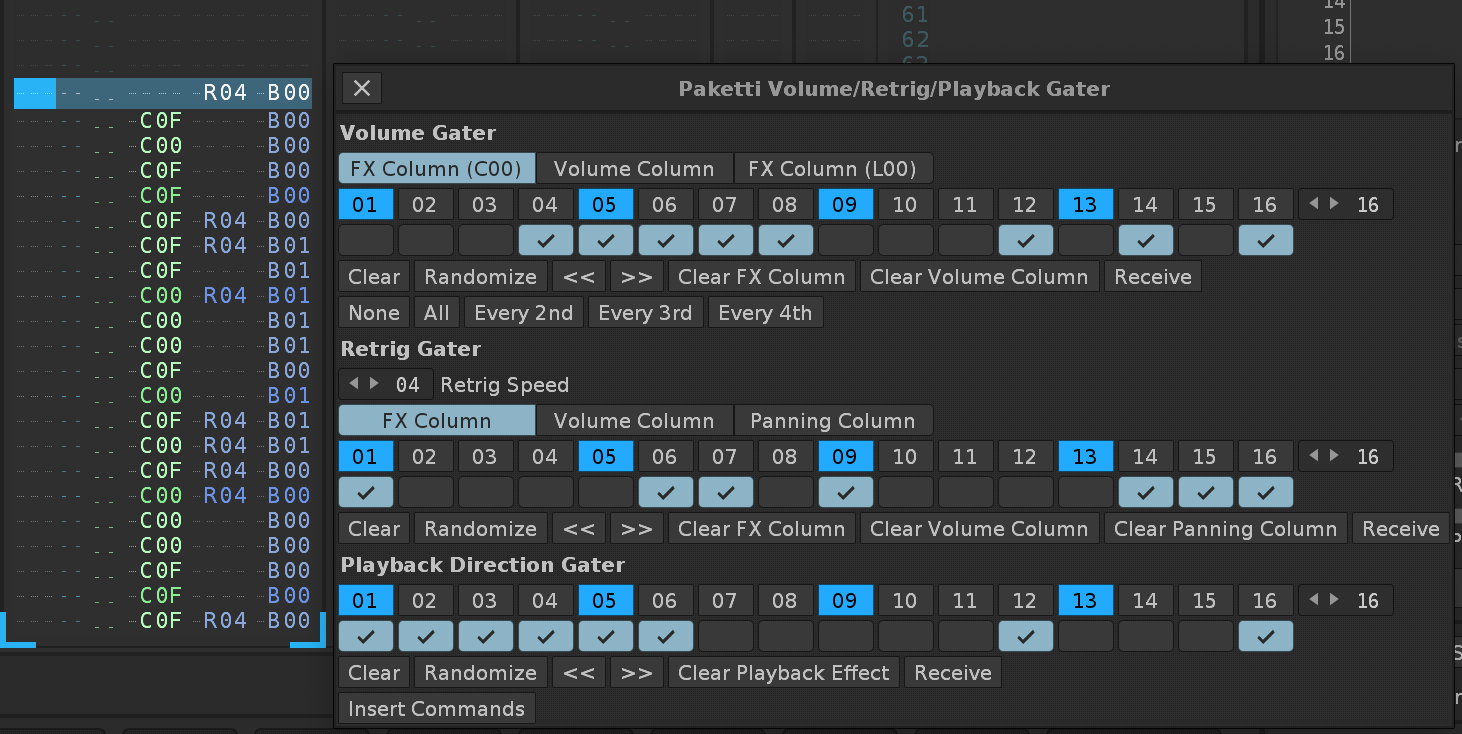The width and height of the screenshot is (1462, 734).
Task: Decrease Retrig Speed with left arrow
Action: 354,384
